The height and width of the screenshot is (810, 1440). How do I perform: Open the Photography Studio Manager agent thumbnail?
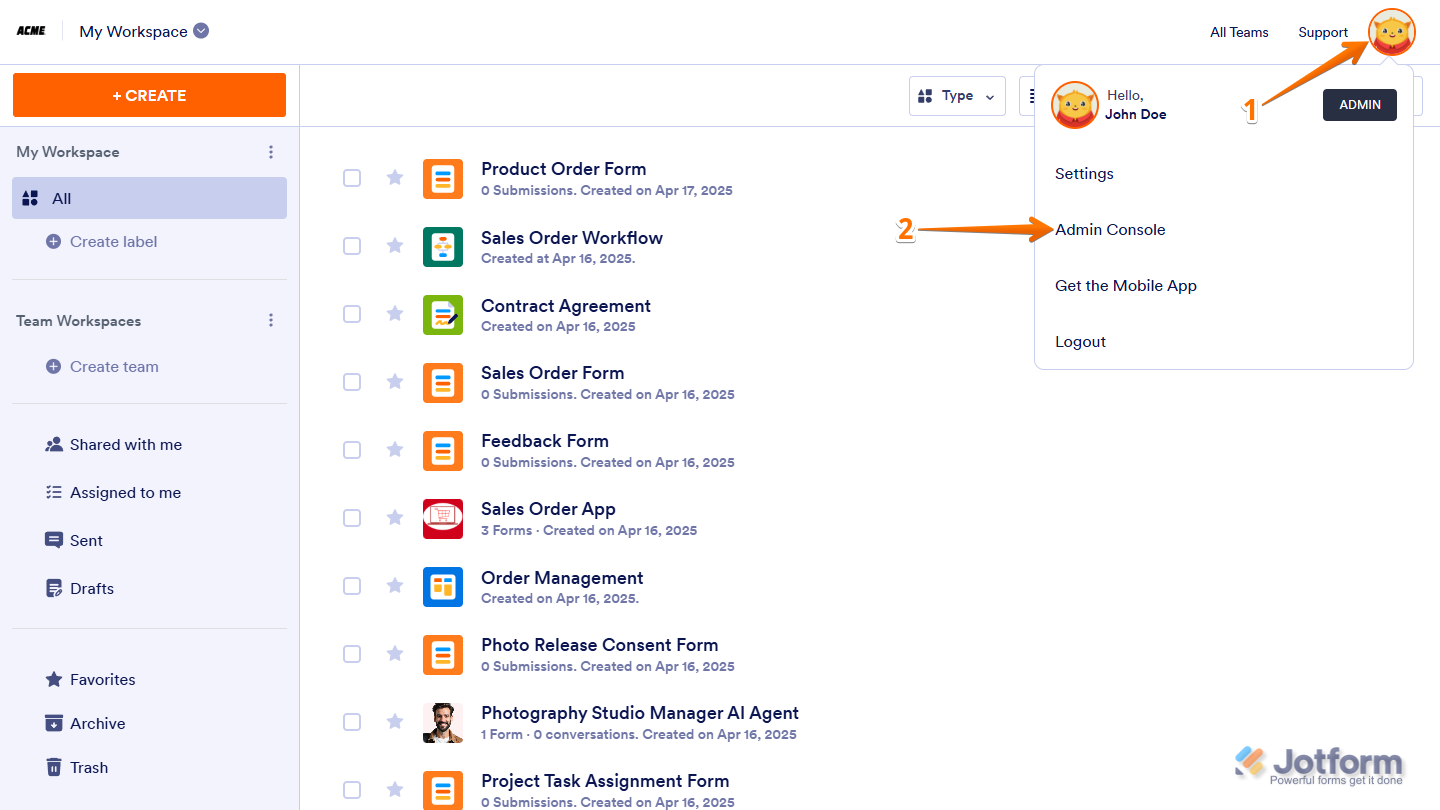[443, 722]
